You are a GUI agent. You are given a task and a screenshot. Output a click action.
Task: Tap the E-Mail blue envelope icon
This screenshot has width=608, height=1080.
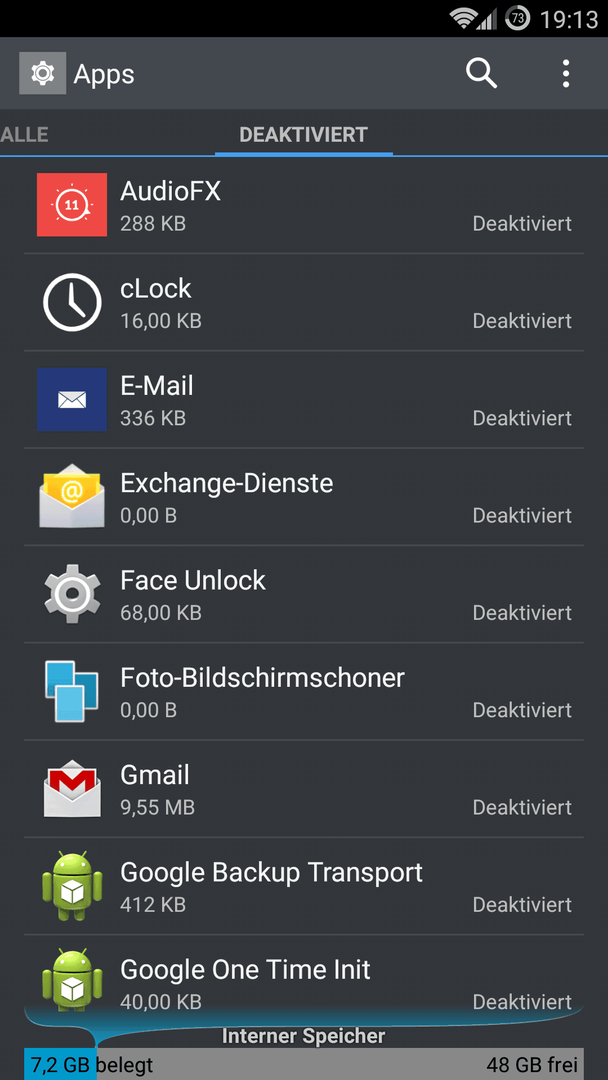pos(72,399)
